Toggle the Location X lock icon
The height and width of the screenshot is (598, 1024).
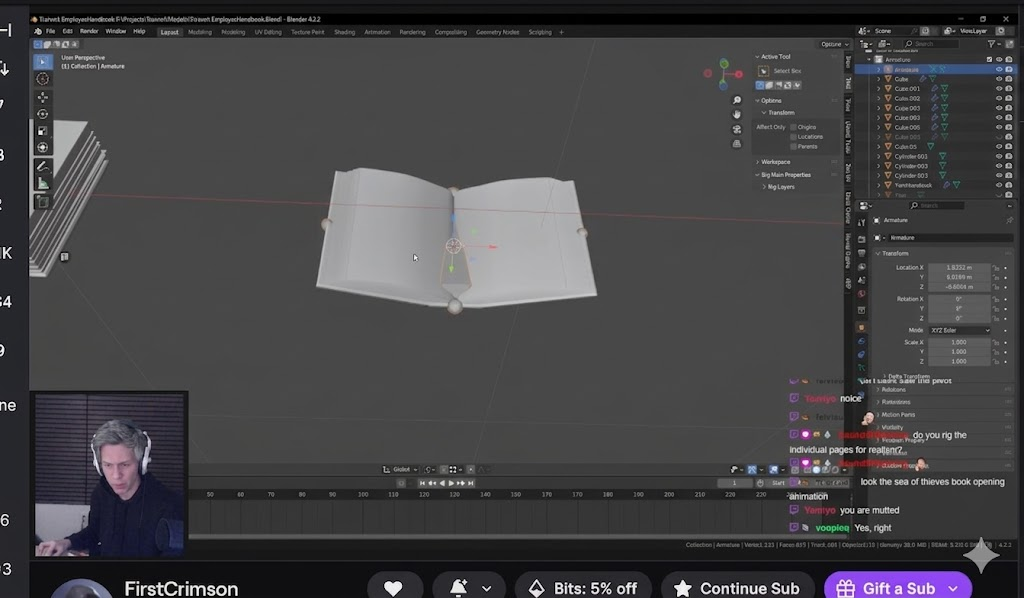click(x=996, y=268)
